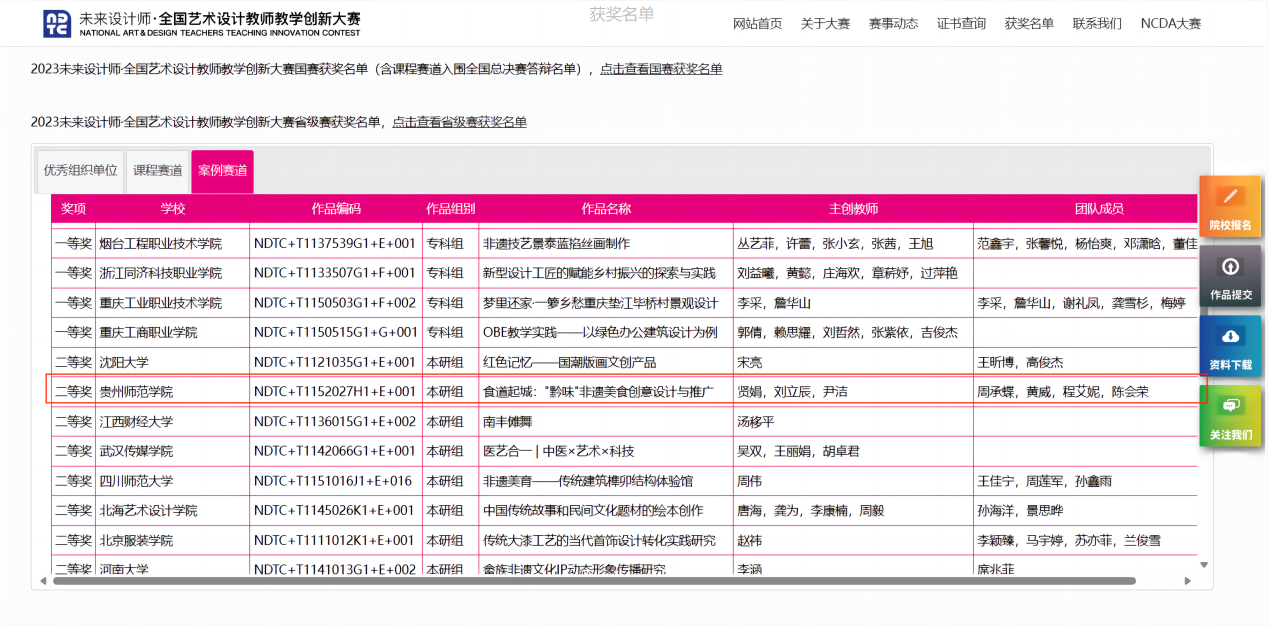The image size is (1268, 626).
Task: Open the 赛事动态 navigation item
Action: point(893,24)
